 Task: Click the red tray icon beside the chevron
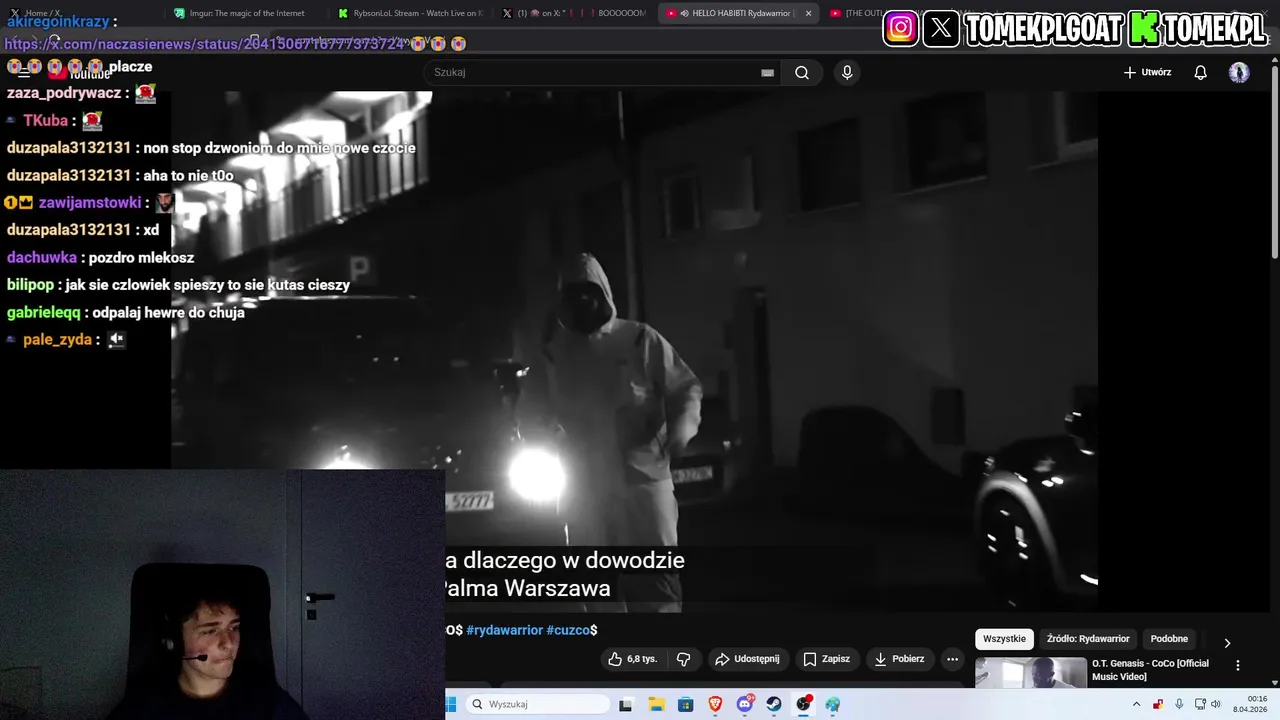pyautogui.click(x=1158, y=704)
